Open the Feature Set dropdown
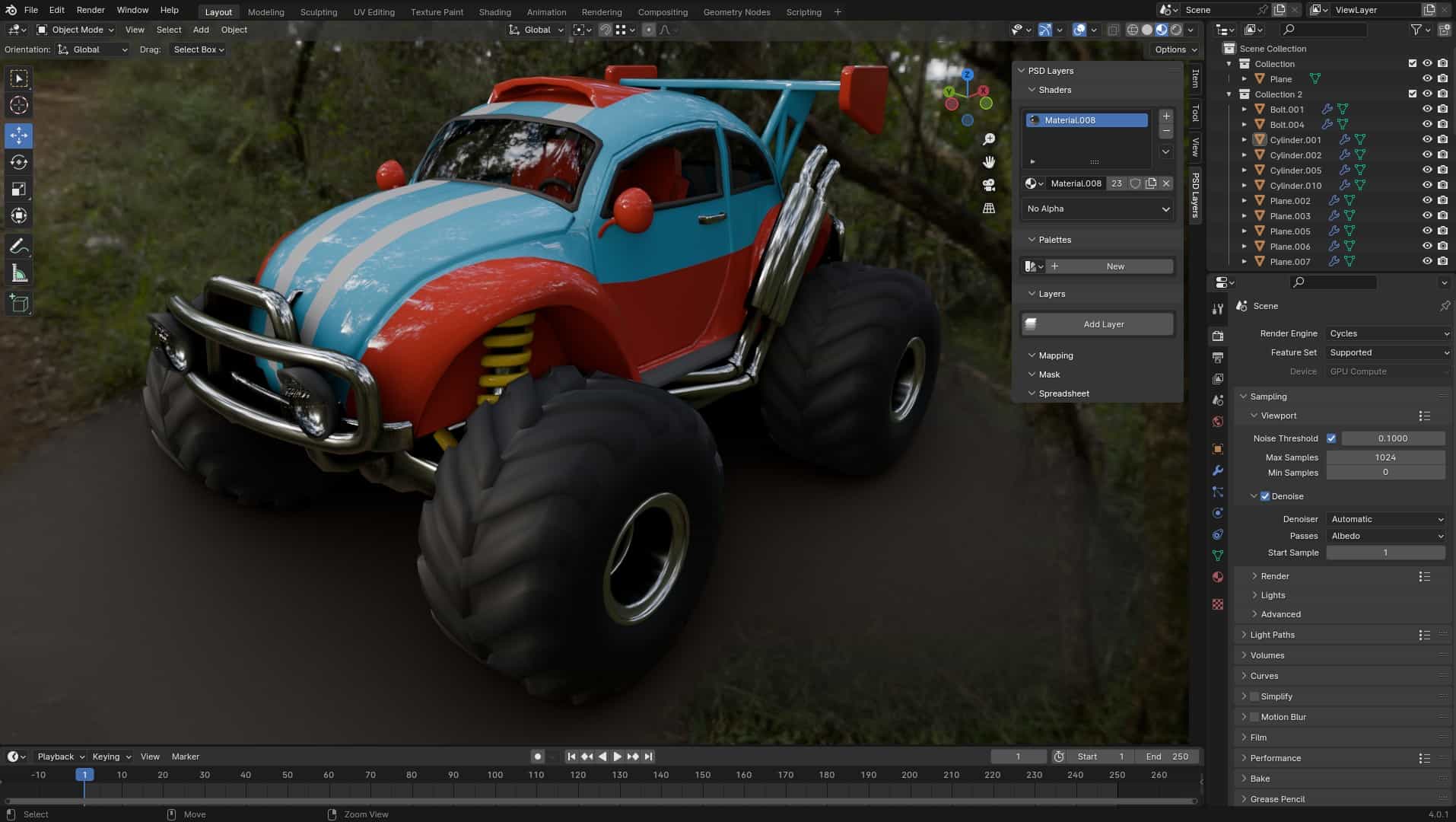 tap(1388, 352)
